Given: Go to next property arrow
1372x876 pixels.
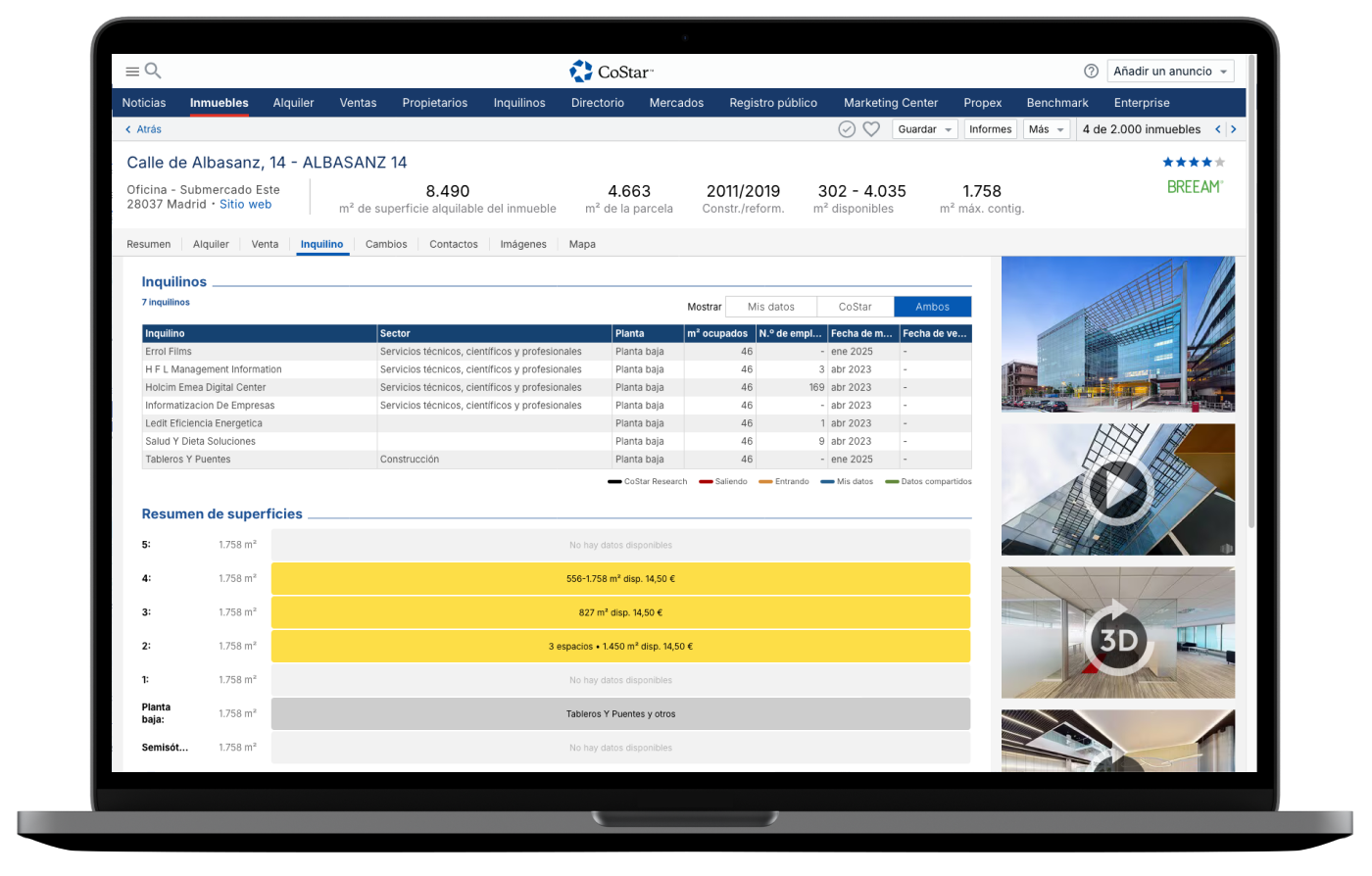Looking at the screenshot, I should [x=1234, y=129].
